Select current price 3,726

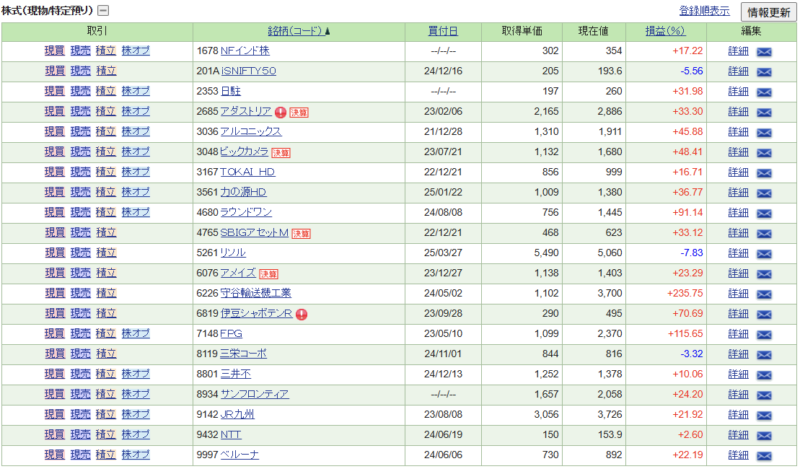610,414
